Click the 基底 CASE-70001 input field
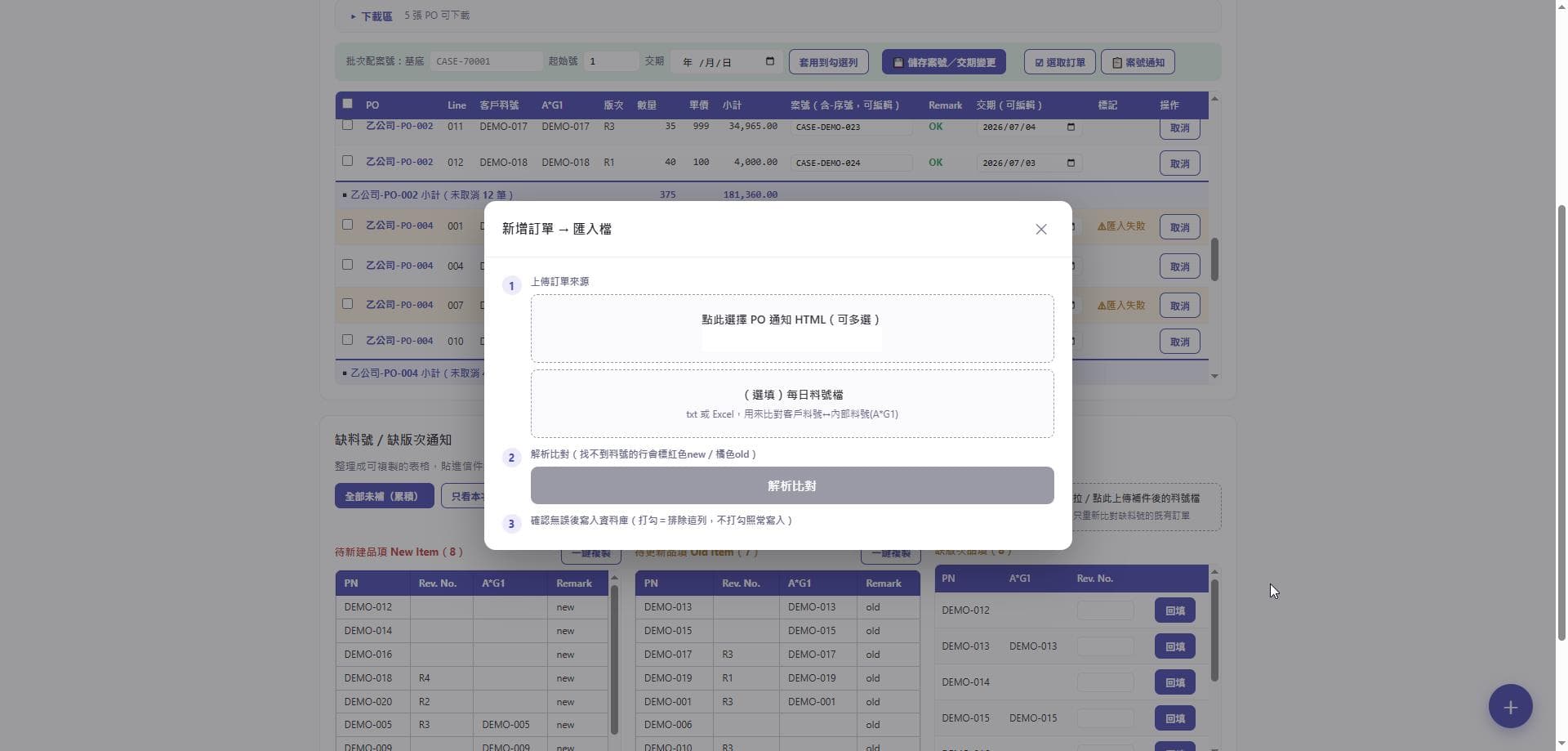 pos(486,61)
